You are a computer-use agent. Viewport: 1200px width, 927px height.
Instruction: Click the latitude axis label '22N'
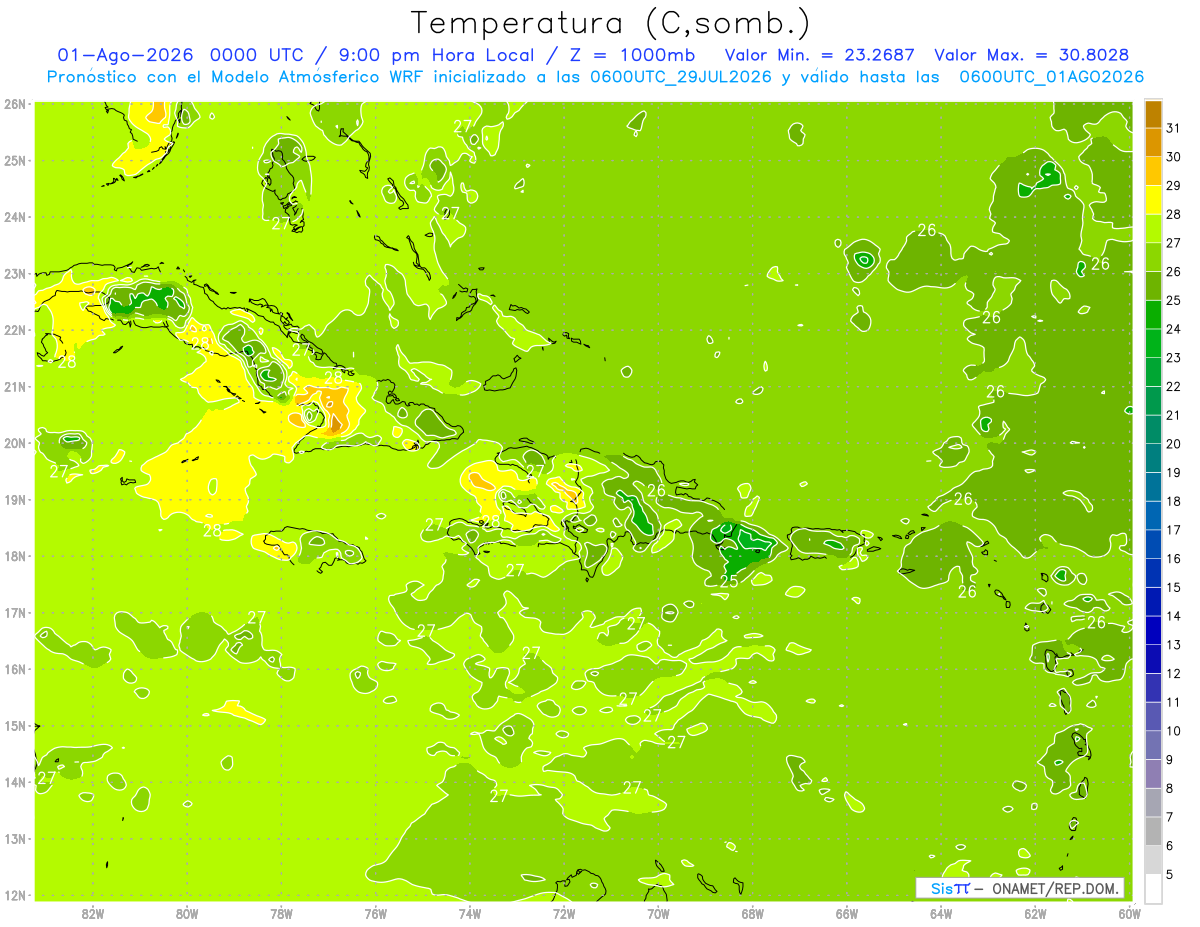coord(14,329)
